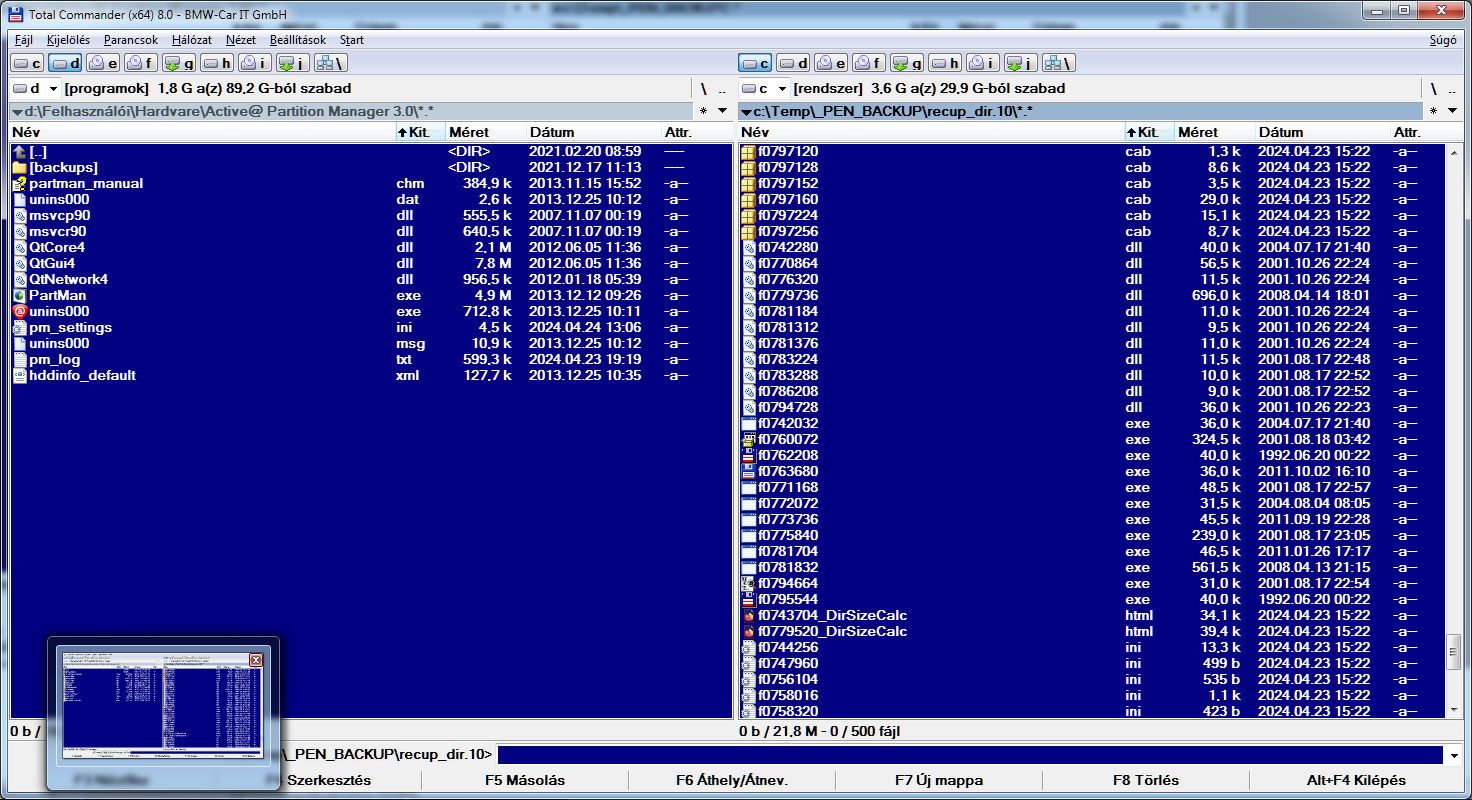1472x800 pixels.
Task: Click the partman_manual help file icon
Action: (x=20, y=184)
